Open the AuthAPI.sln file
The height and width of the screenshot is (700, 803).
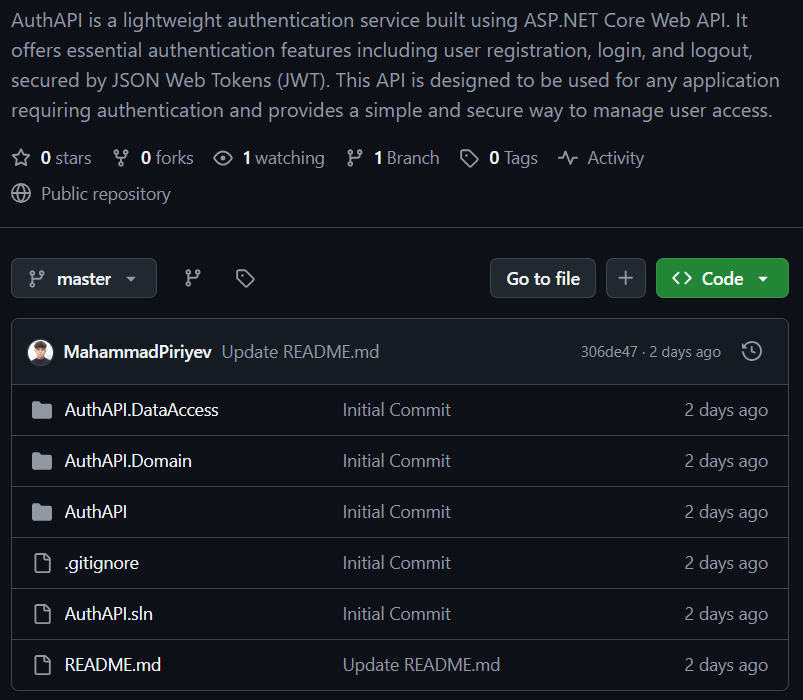coord(109,614)
